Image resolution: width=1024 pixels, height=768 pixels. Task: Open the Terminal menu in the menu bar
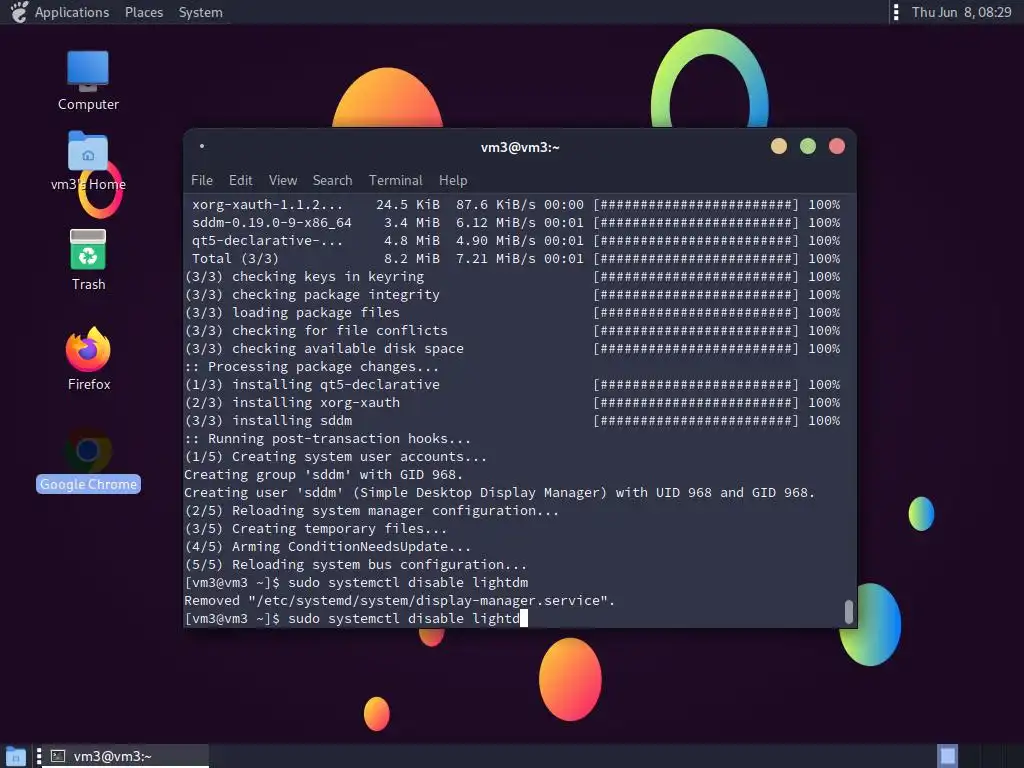395,180
